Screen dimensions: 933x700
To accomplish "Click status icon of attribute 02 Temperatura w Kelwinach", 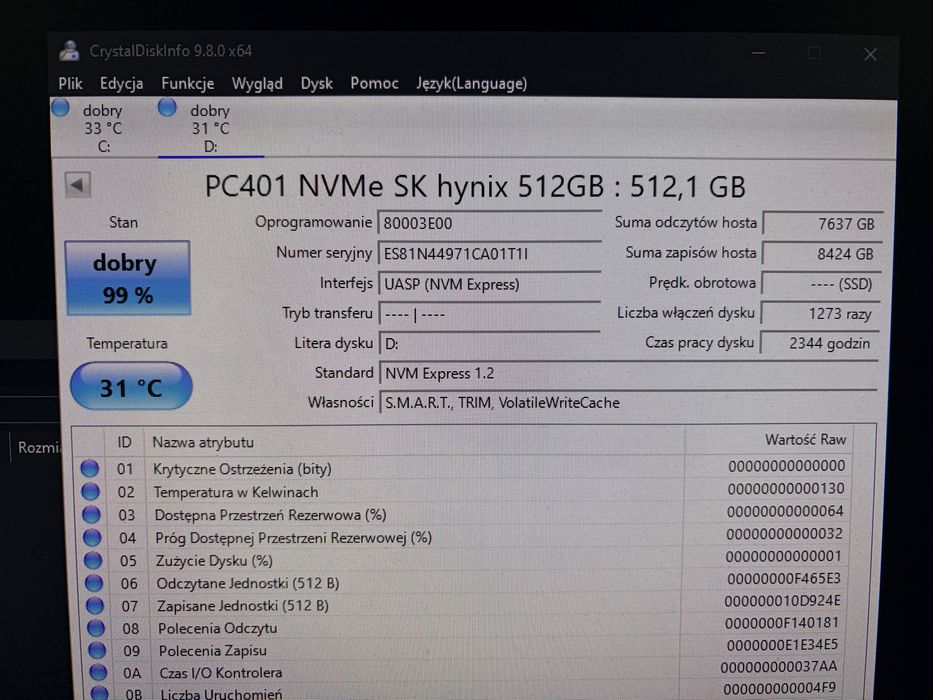I will click(x=90, y=492).
